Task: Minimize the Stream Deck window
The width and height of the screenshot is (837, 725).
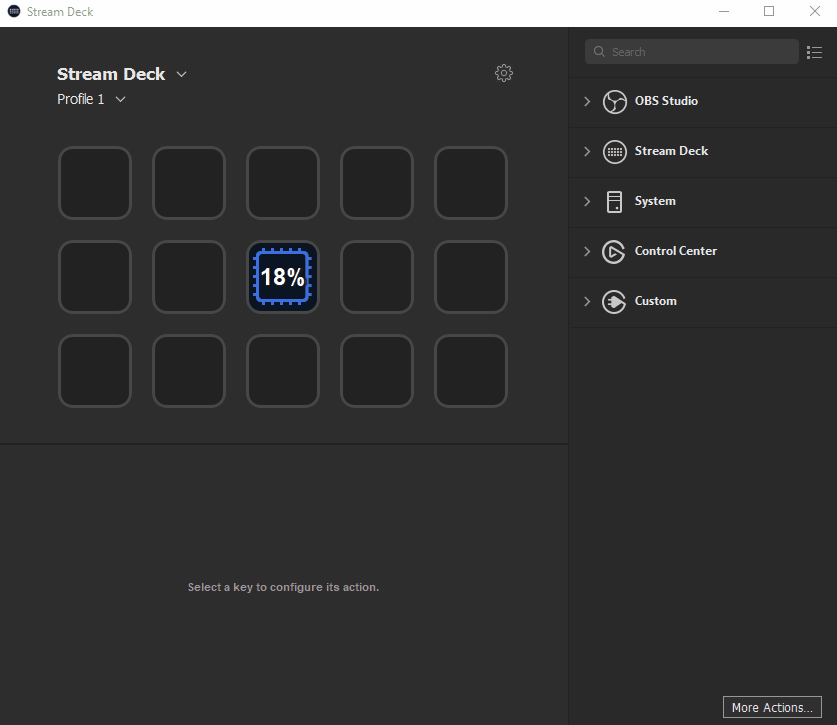Action: (x=724, y=11)
